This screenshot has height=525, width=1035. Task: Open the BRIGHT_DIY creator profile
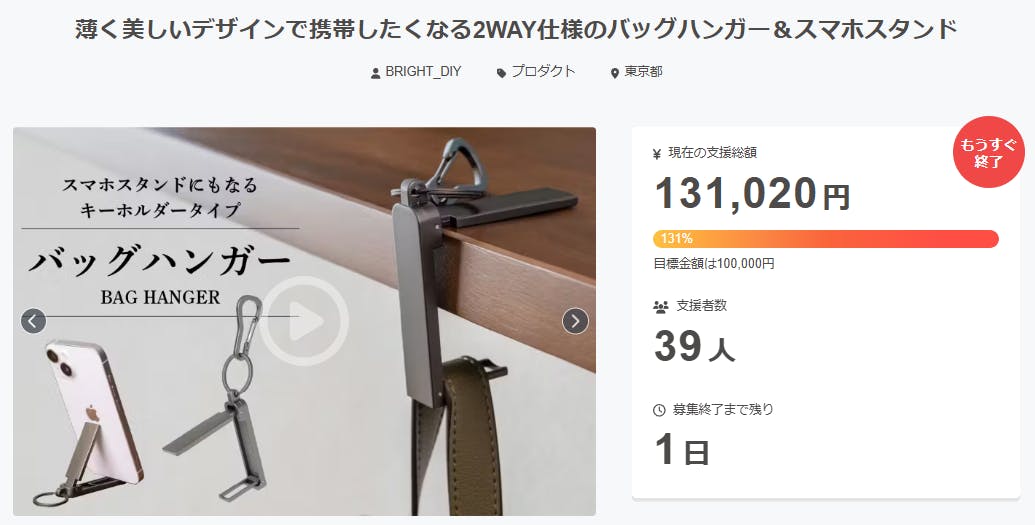[x=423, y=72]
